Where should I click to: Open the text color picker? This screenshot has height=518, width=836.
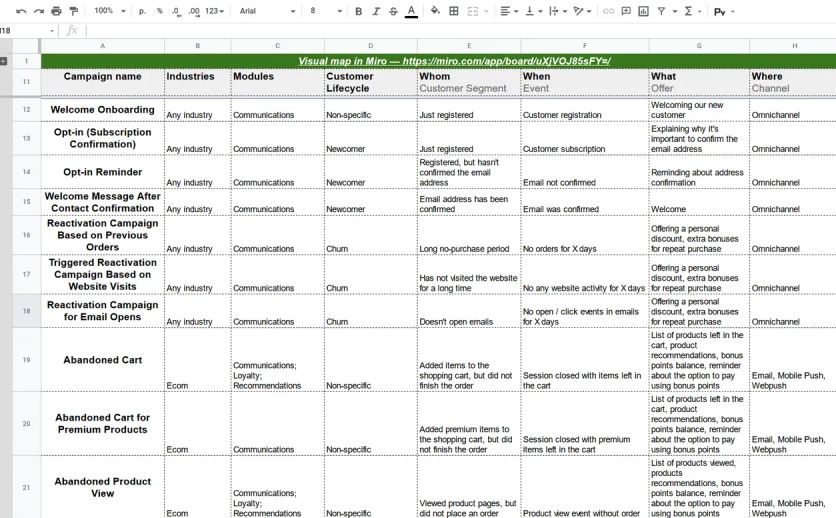(x=411, y=11)
